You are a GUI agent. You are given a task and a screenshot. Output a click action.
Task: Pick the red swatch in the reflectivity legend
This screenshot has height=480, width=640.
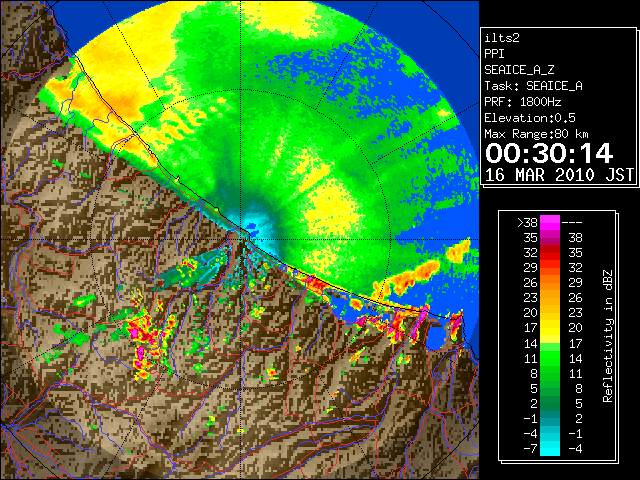click(x=550, y=253)
